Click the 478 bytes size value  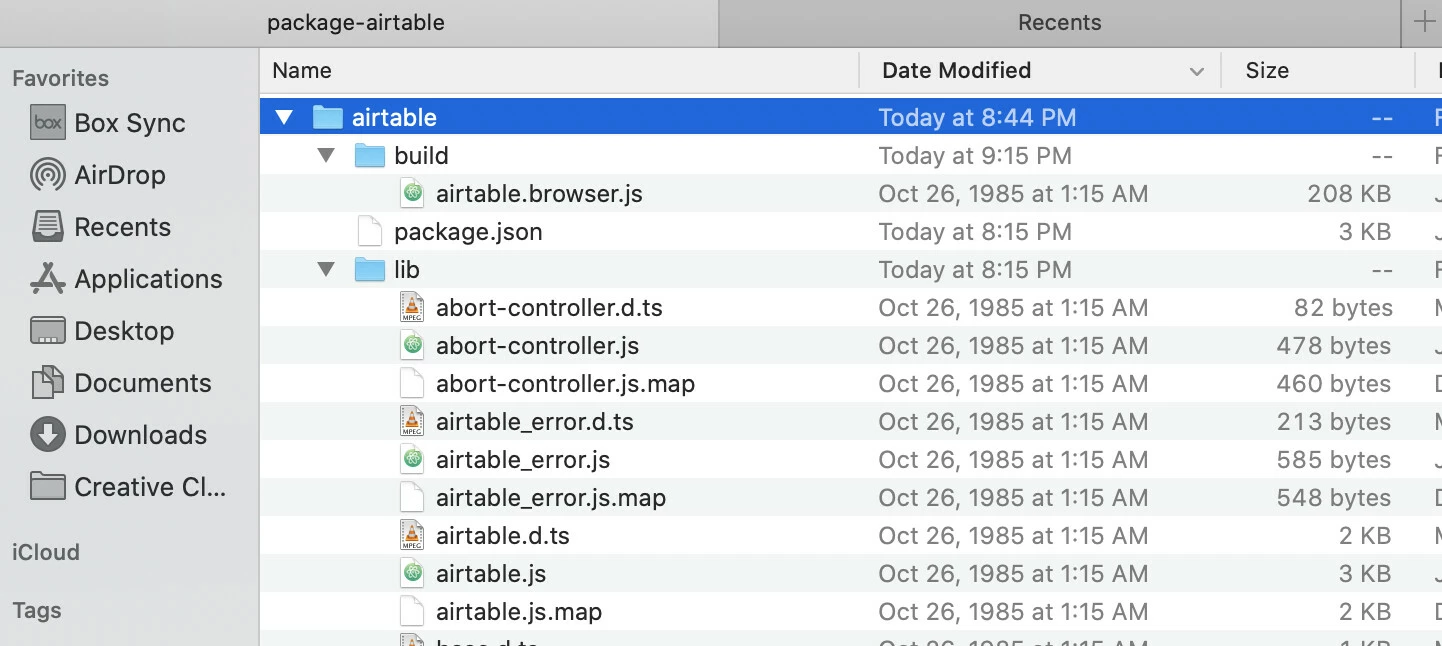coord(1334,346)
